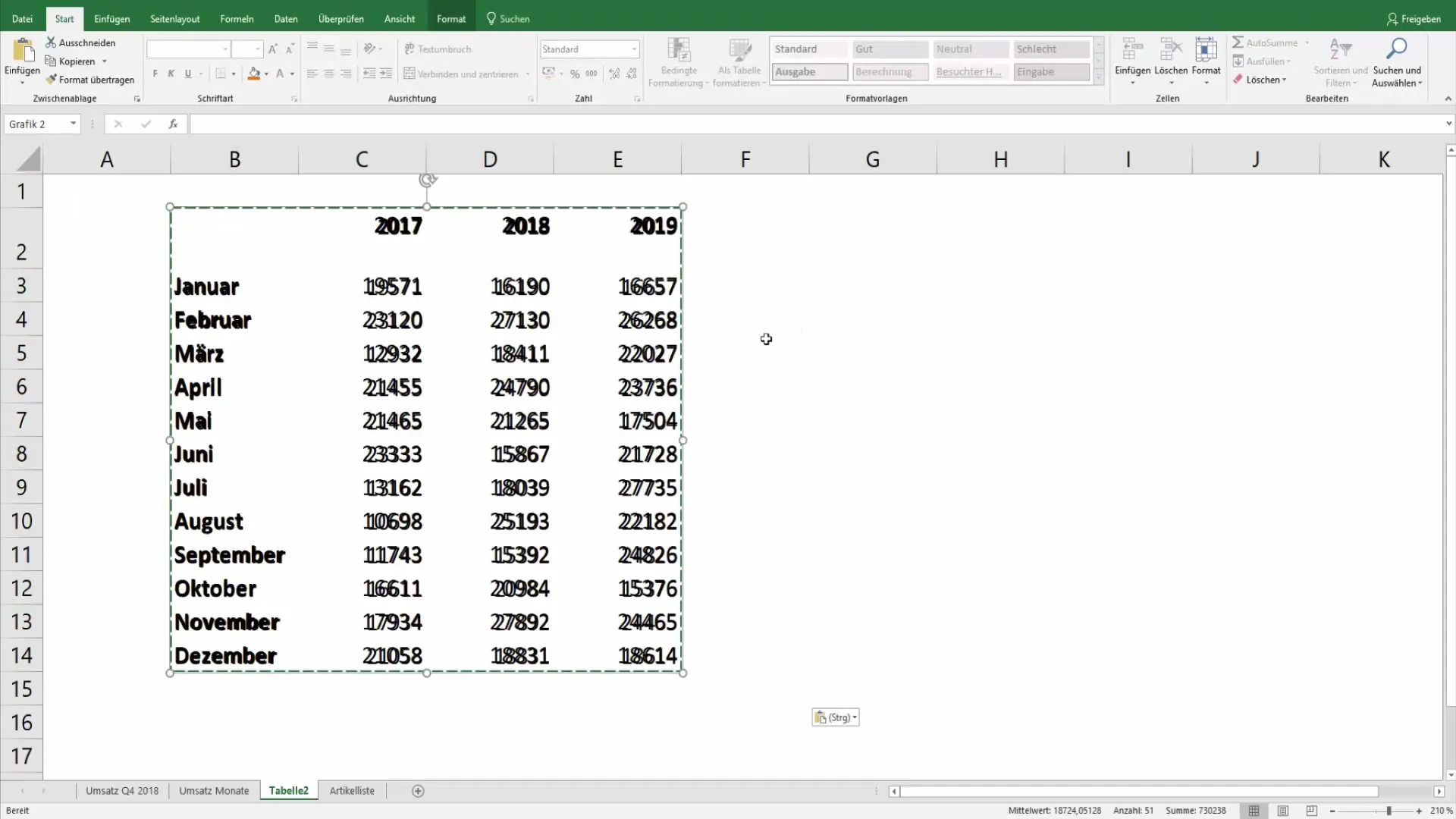Click Verbinden und zentrieren
The image size is (1456, 819).
(461, 74)
